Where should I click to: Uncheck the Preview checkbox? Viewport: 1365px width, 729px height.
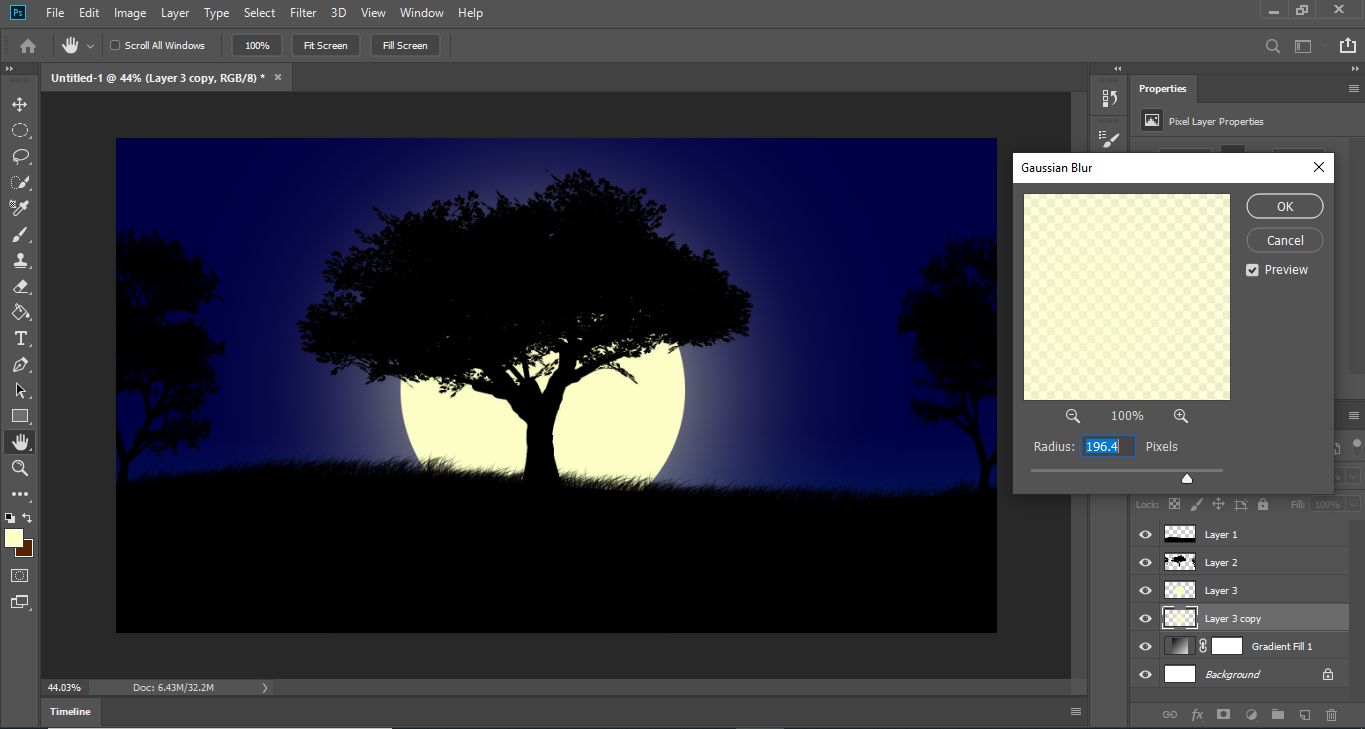[1252, 270]
